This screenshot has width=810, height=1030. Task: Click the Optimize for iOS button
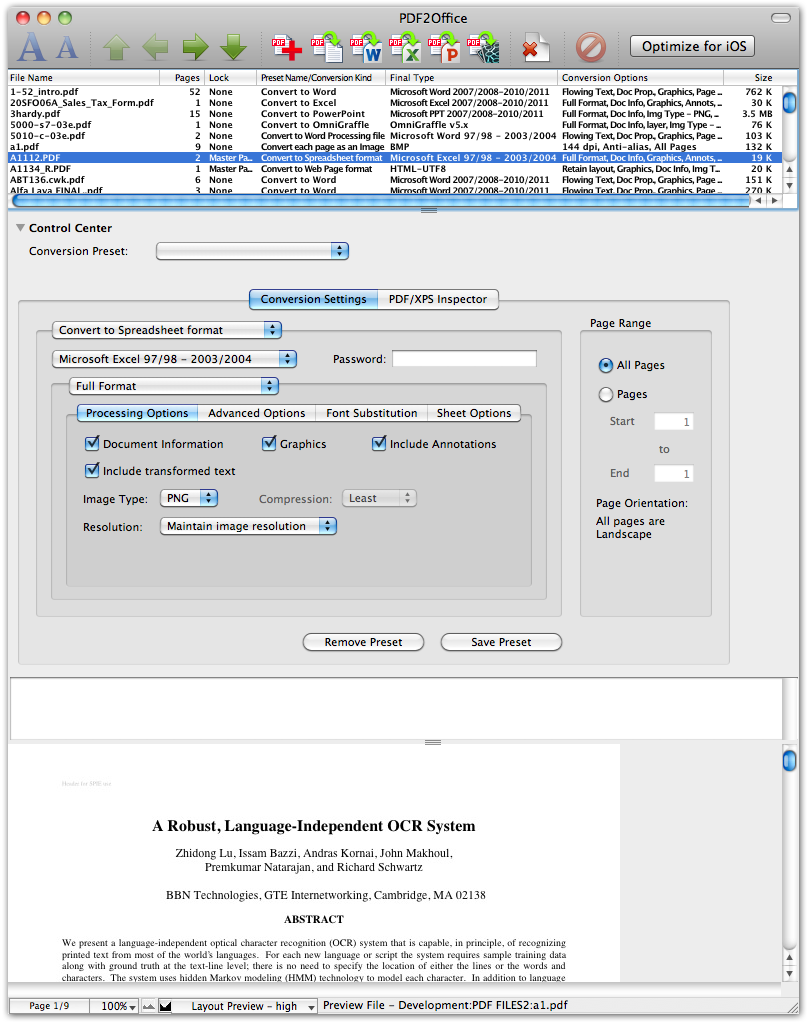point(693,46)
